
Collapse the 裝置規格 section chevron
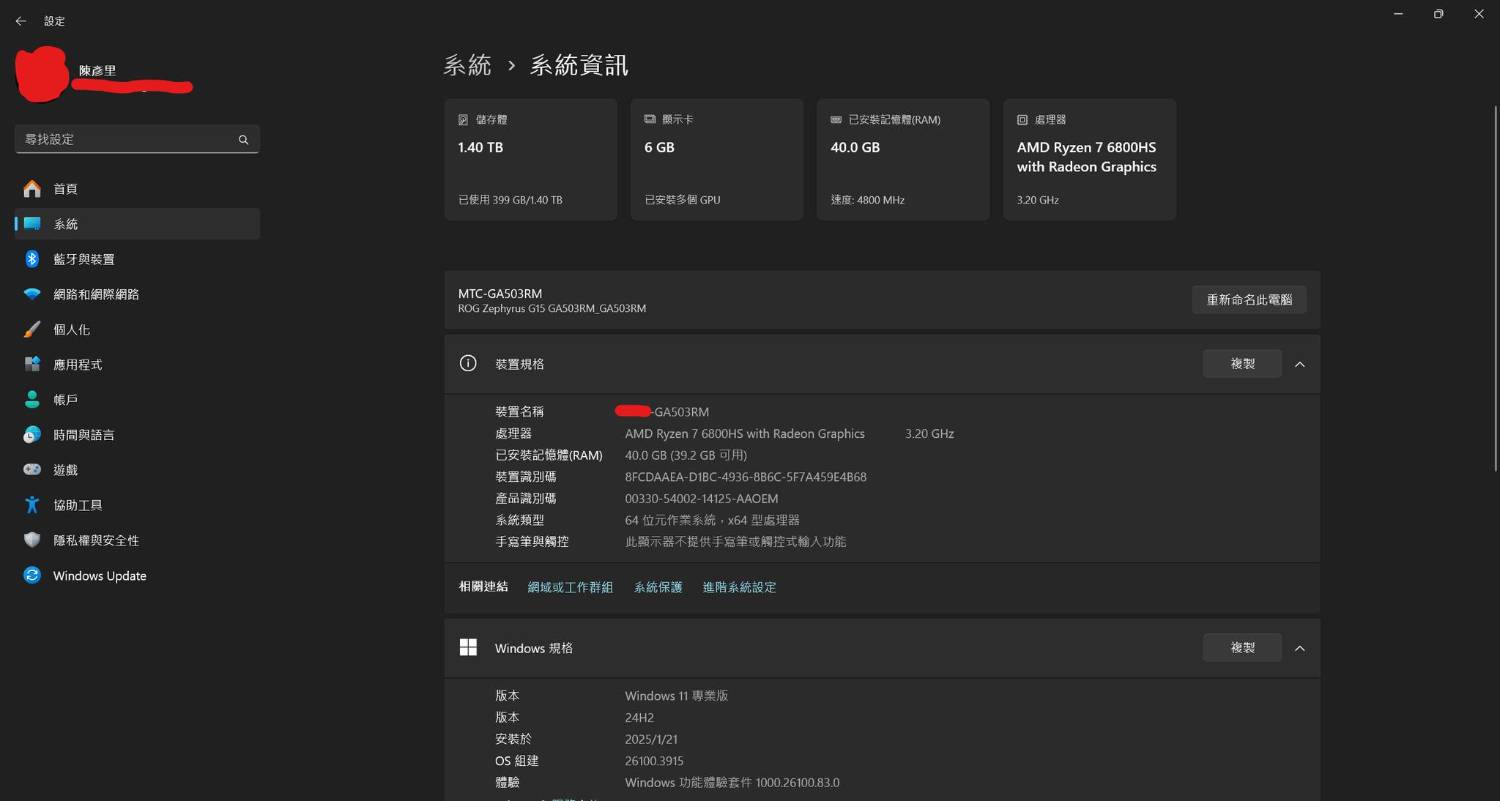(x=1300, y=364)
